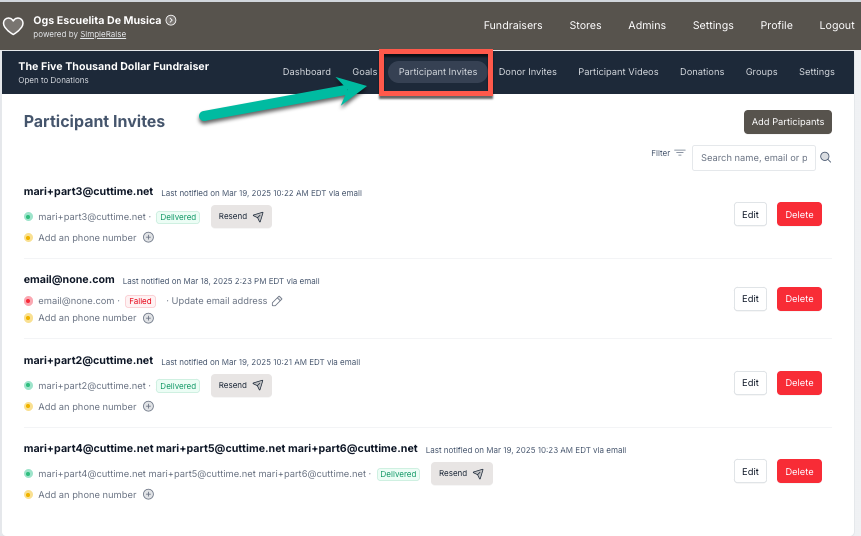Screen dimensions: 861x536
Task: Delete the mari+part2@cuttime.net invite
Action: (x=799, y=383)
